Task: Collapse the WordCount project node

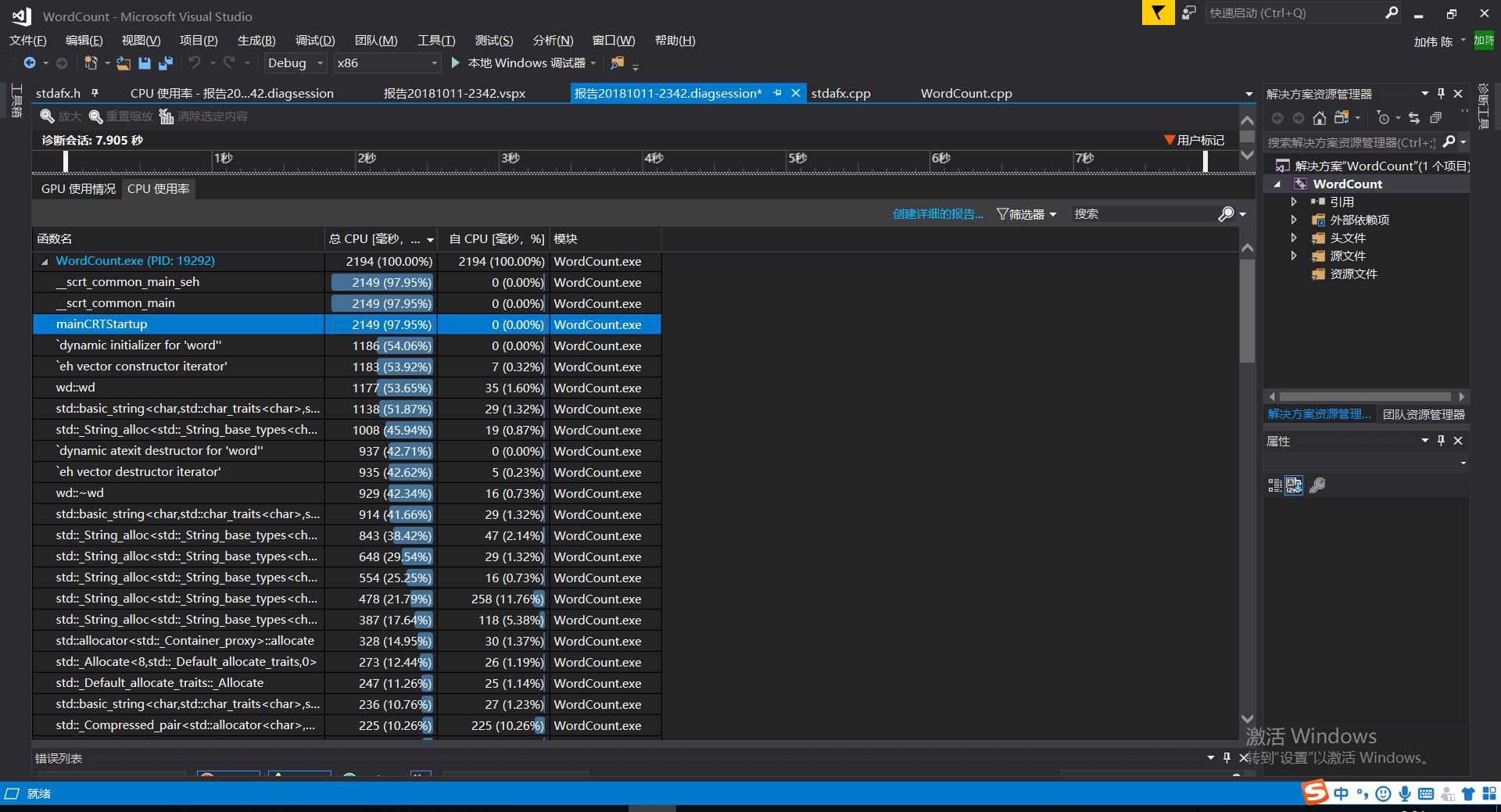Action: coord(1277,184)
